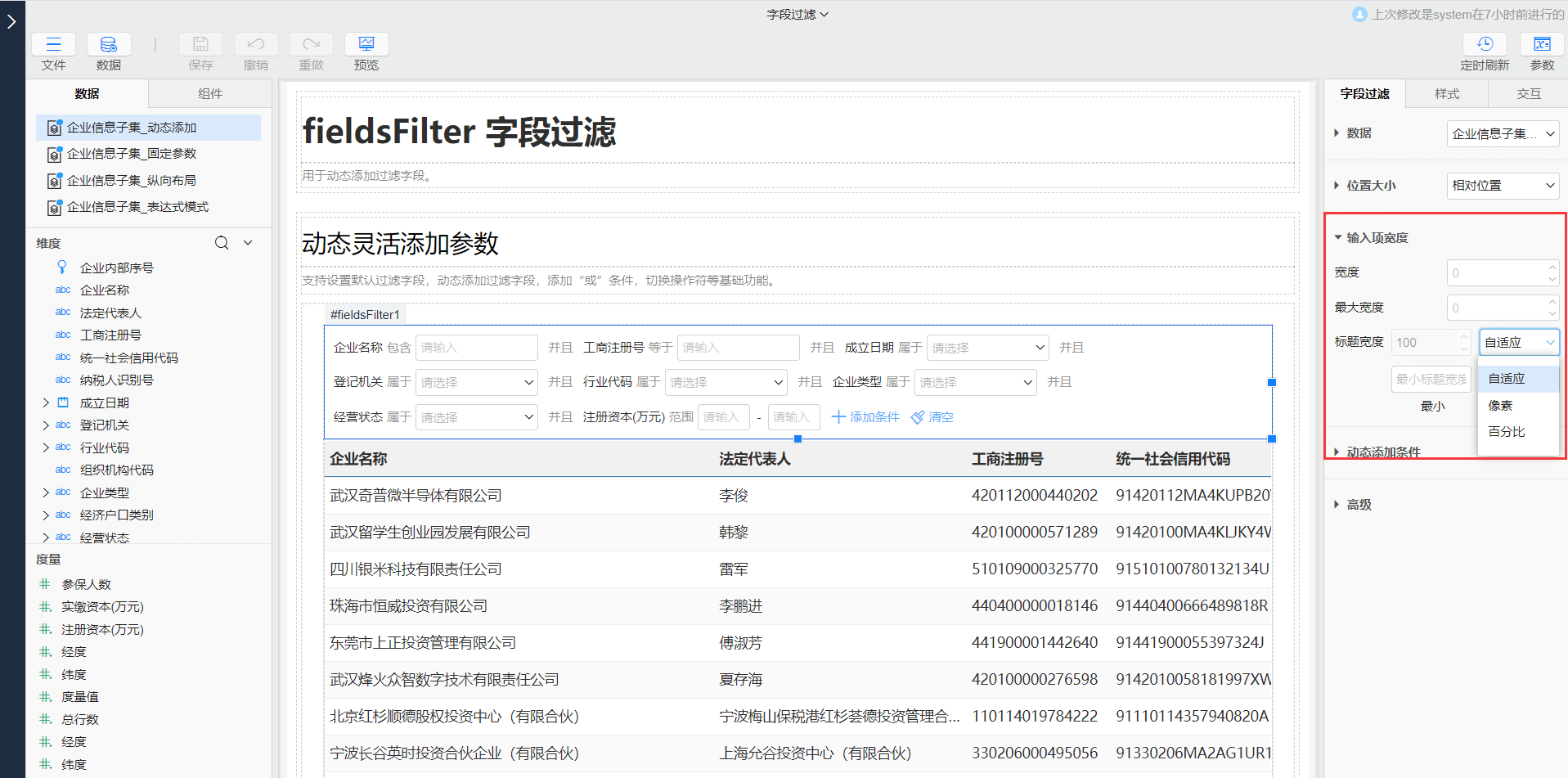1568x778 pixels.
Task: Click the 企业名称 filter input field
Action: (476, 348)
